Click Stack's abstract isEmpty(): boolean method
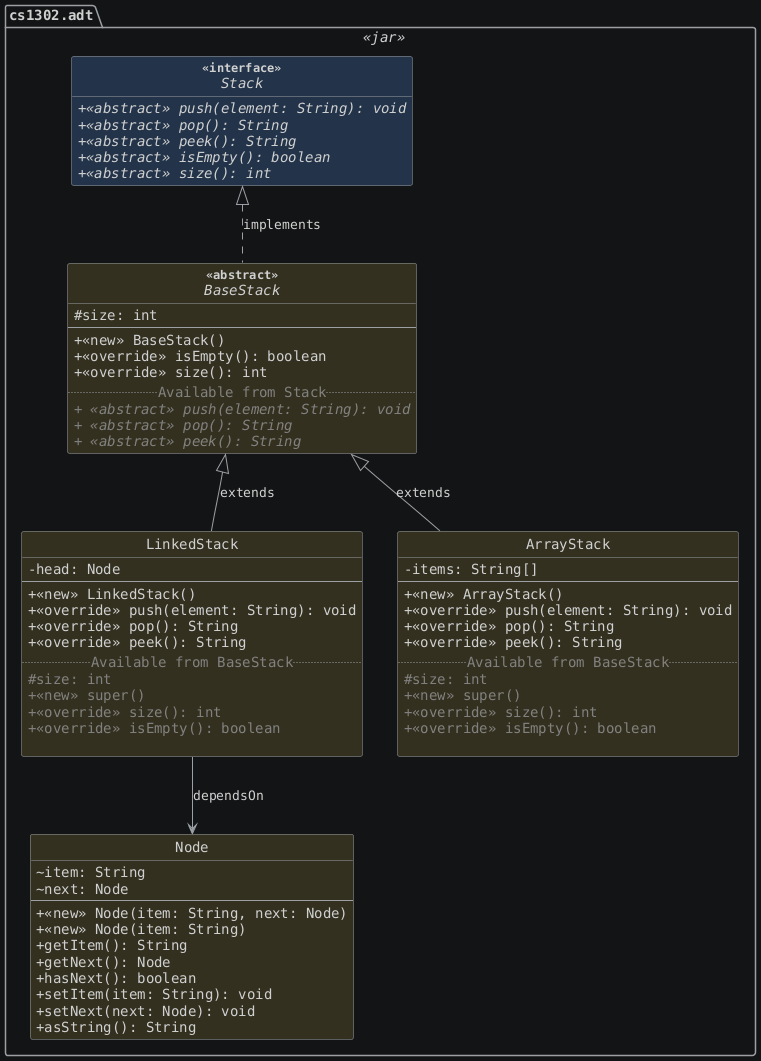Image resolution: width=761 pixels, height=1061 pixels. pyautogui.click(x=204, y=157)
